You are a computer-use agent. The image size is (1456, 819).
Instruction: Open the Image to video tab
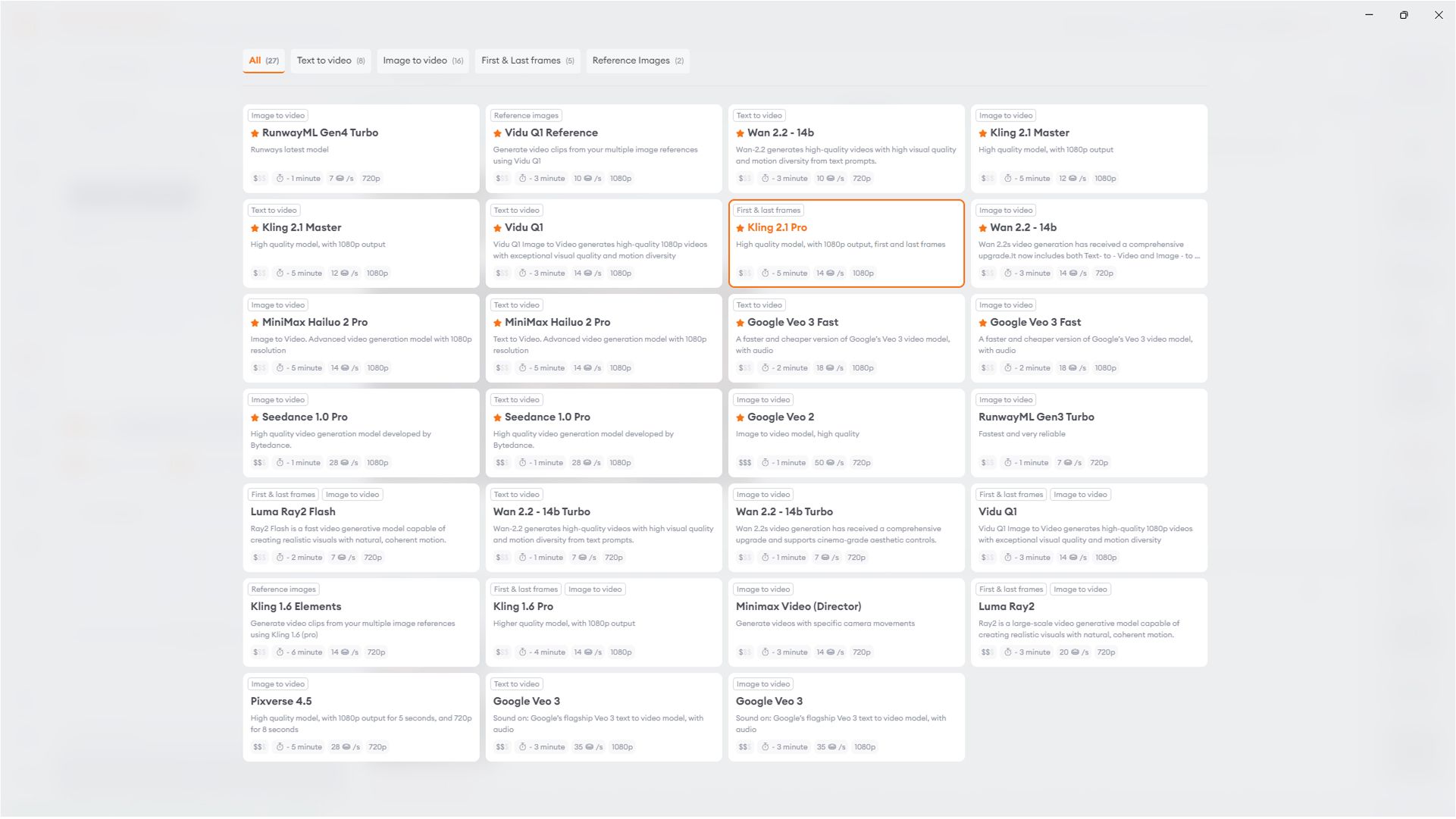422,61
